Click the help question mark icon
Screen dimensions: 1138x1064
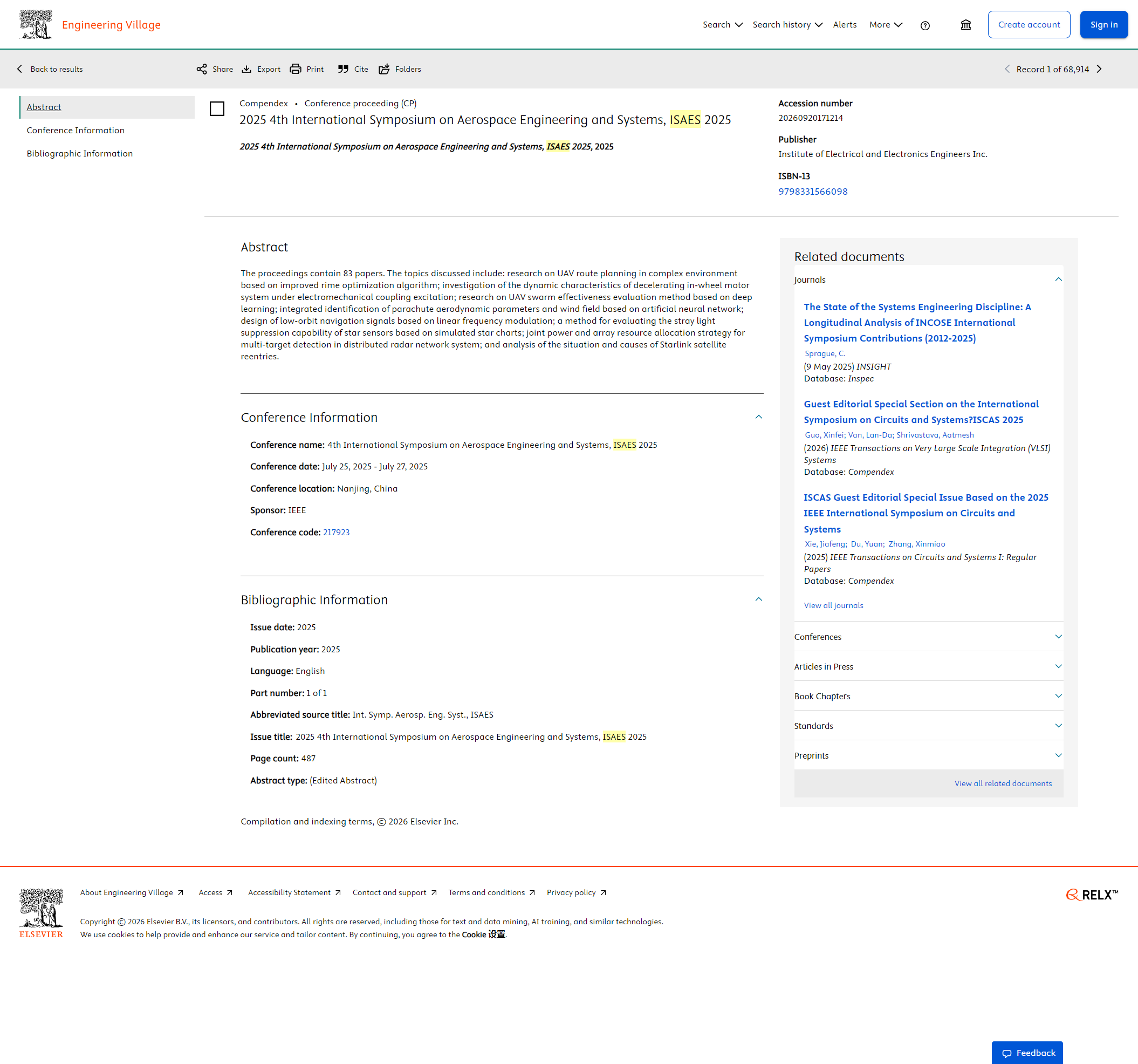click(925, 25)
